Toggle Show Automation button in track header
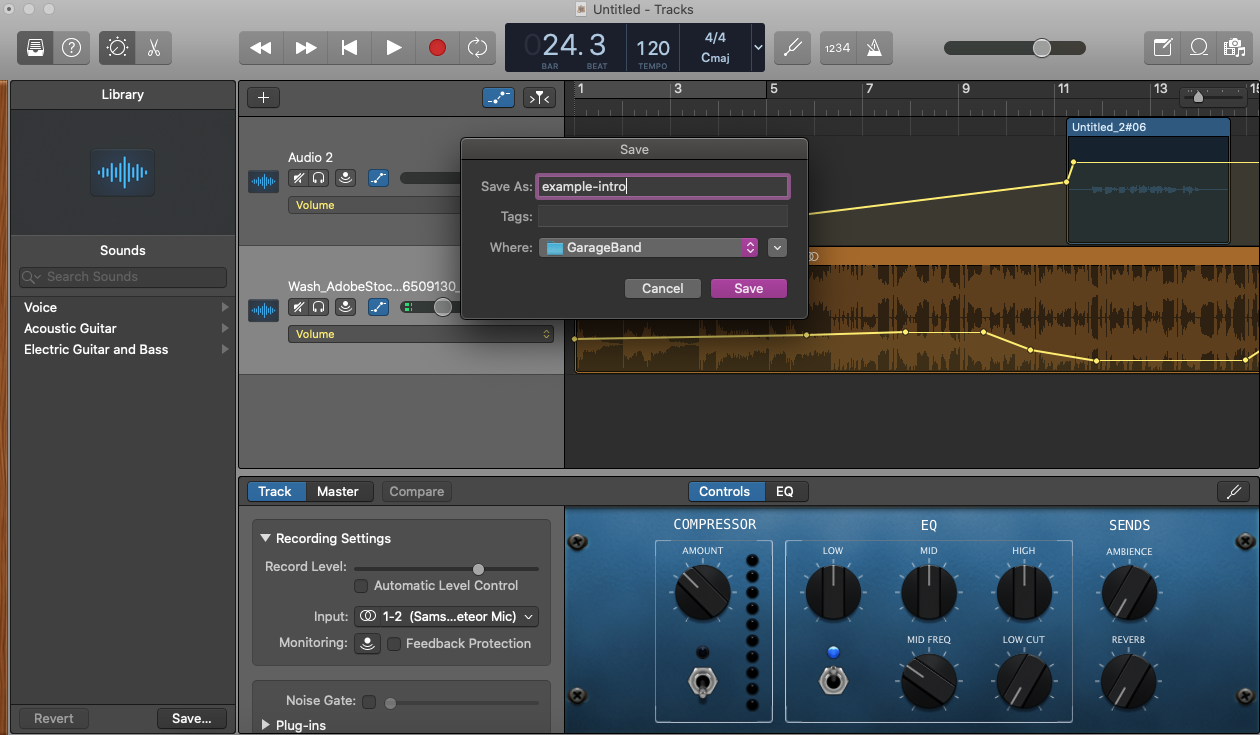Screen dimensions: 1260x735 498,97
